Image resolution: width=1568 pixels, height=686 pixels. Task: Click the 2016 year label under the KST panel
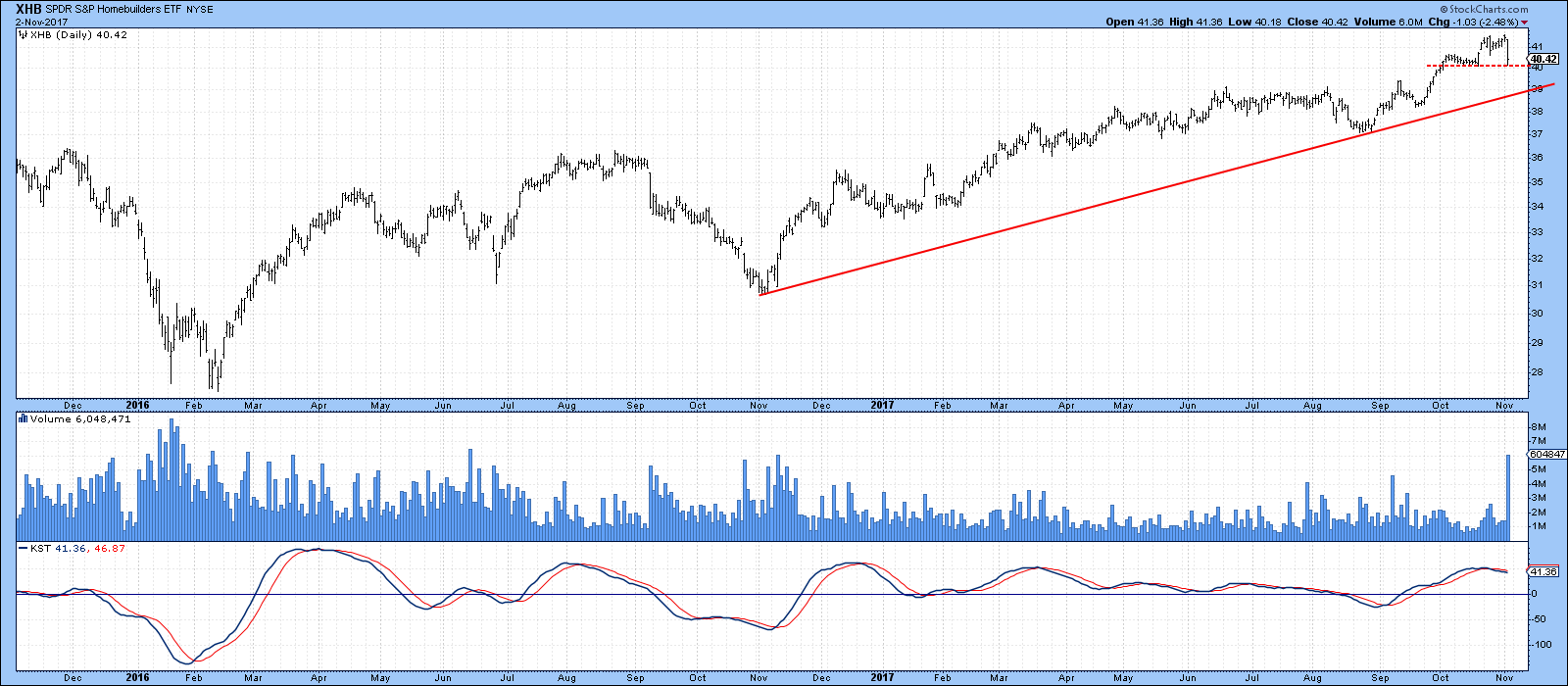(137, 677)
